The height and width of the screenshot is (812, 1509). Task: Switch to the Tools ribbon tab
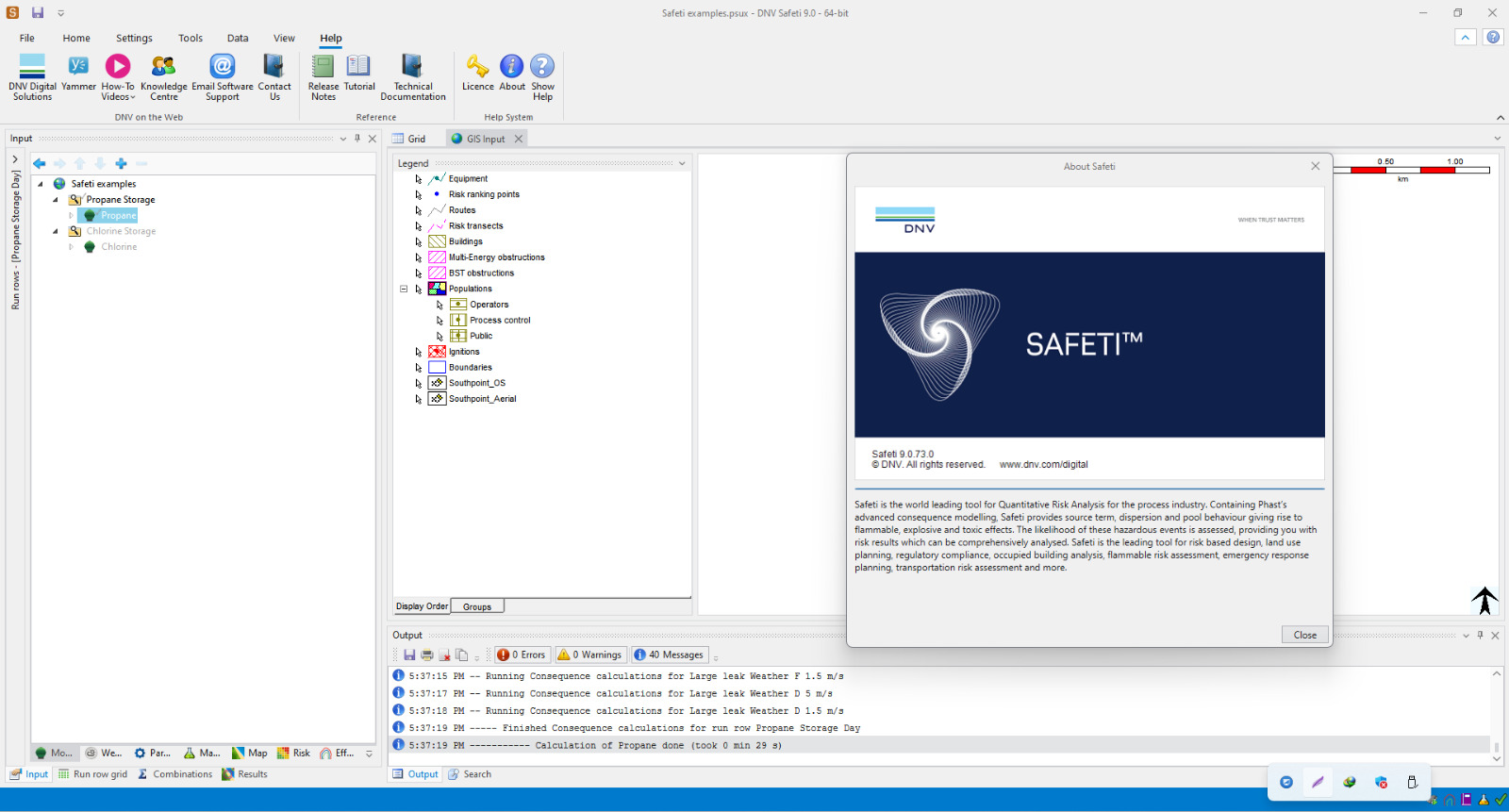(191, 38)
